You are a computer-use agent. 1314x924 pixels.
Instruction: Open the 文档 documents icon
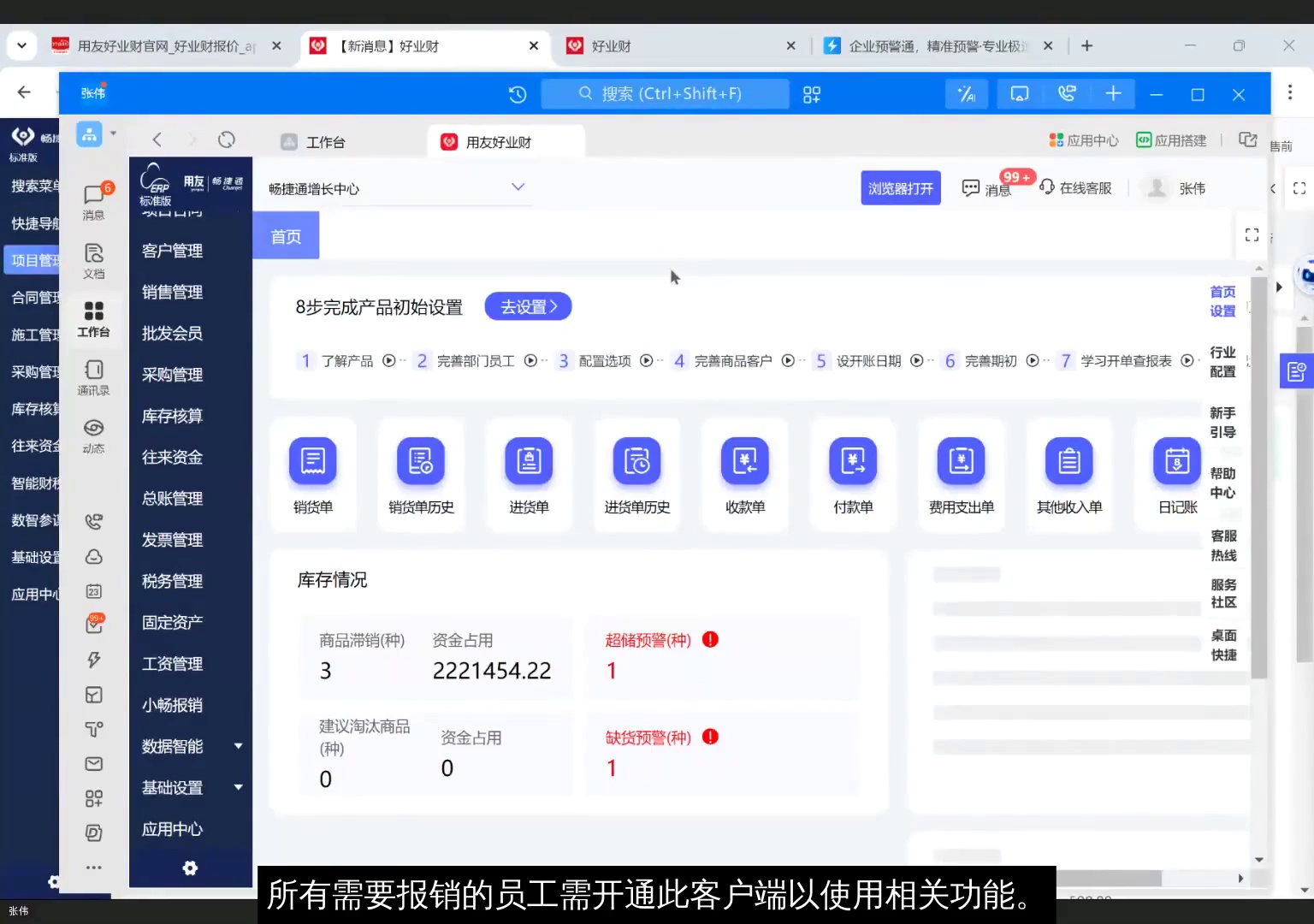93,255
